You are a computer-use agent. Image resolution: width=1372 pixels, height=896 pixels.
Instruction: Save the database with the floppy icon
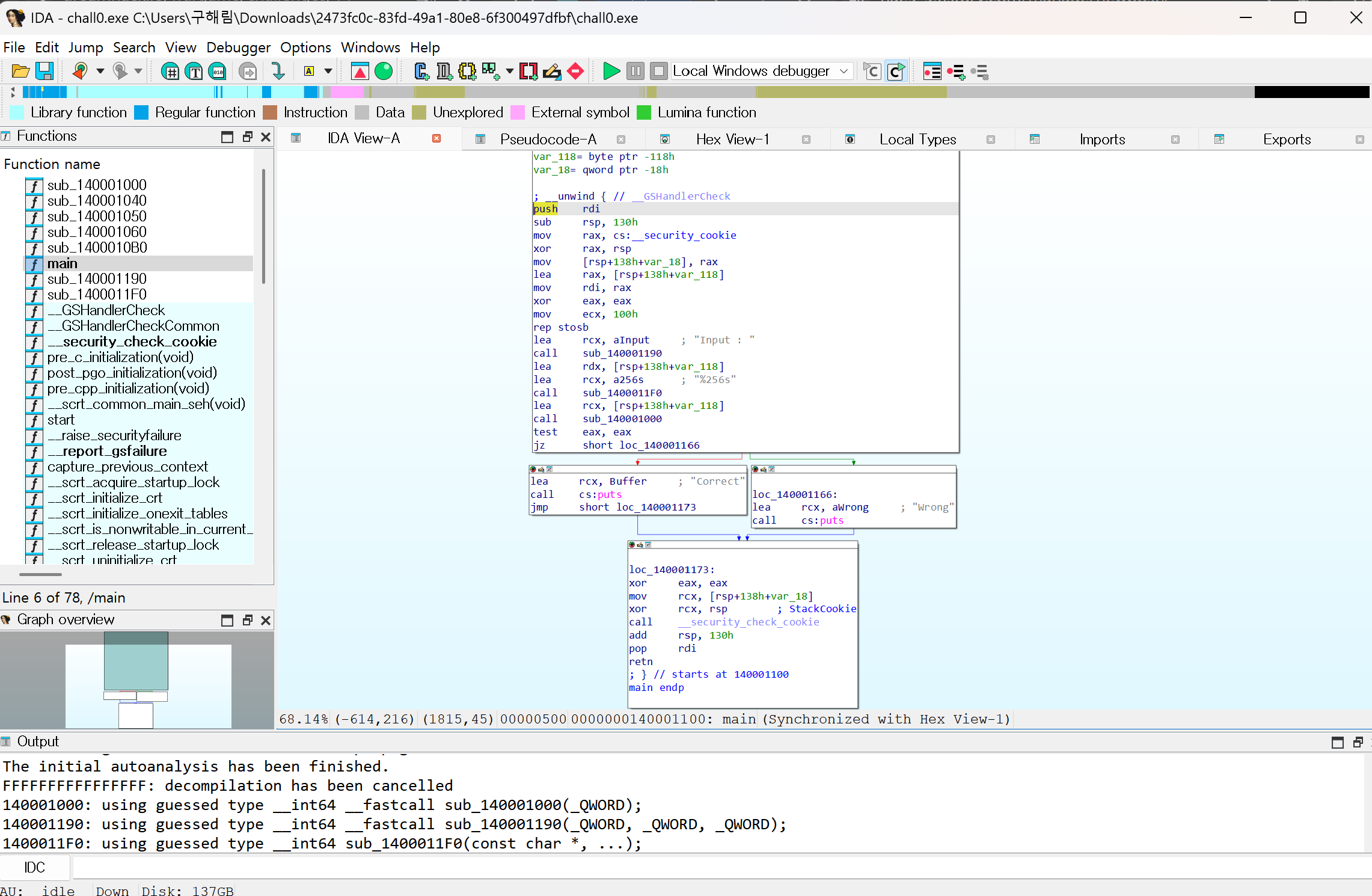click(44, 72)
